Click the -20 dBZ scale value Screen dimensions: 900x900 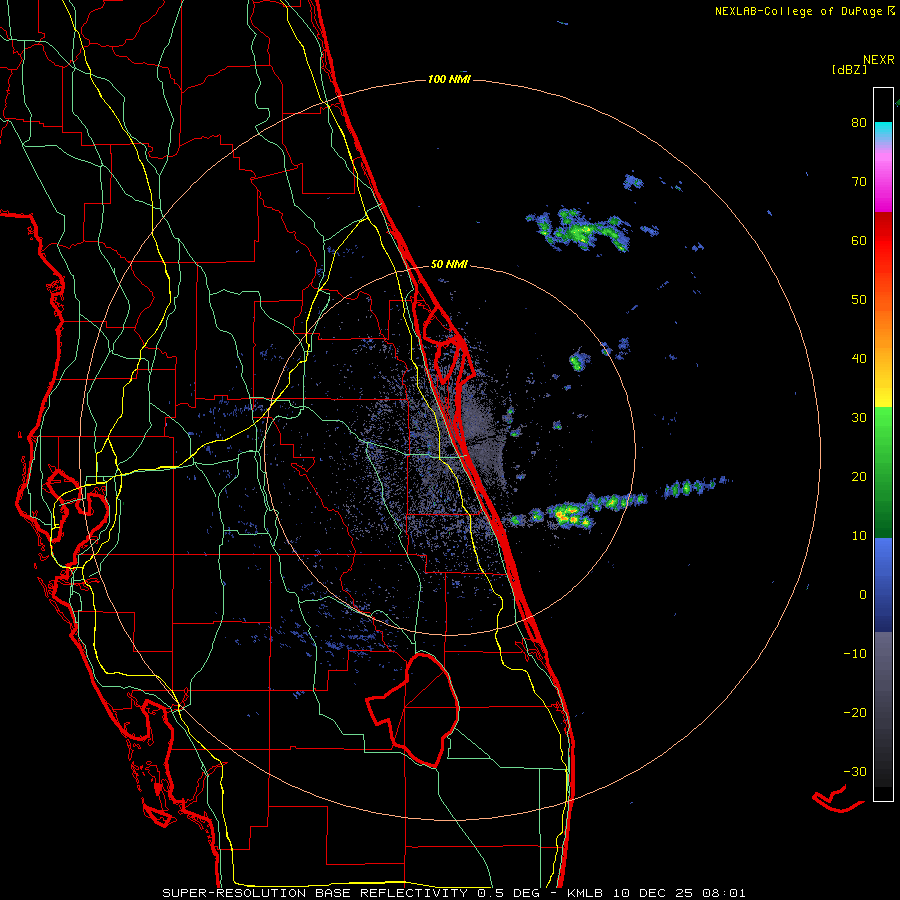(x=855, y=713)
